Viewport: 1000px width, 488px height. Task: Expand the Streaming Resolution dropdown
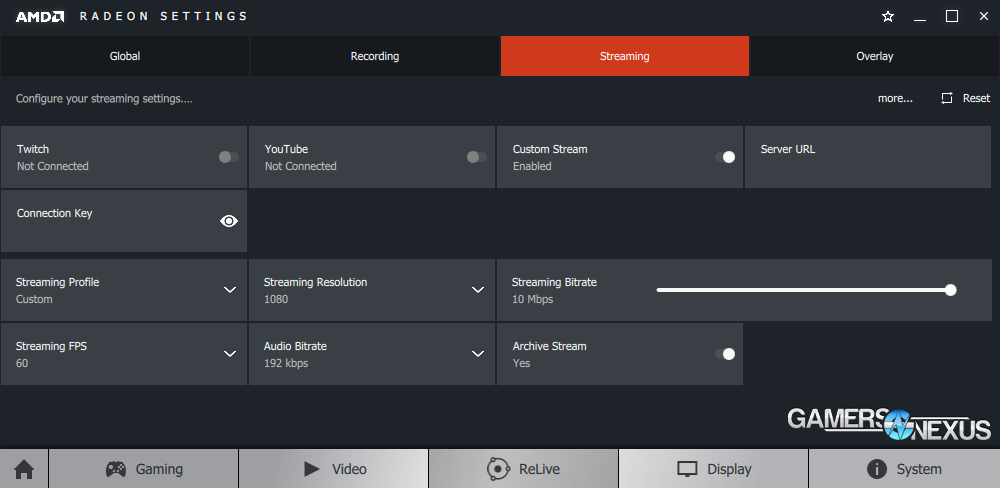[x=478, y=290]
